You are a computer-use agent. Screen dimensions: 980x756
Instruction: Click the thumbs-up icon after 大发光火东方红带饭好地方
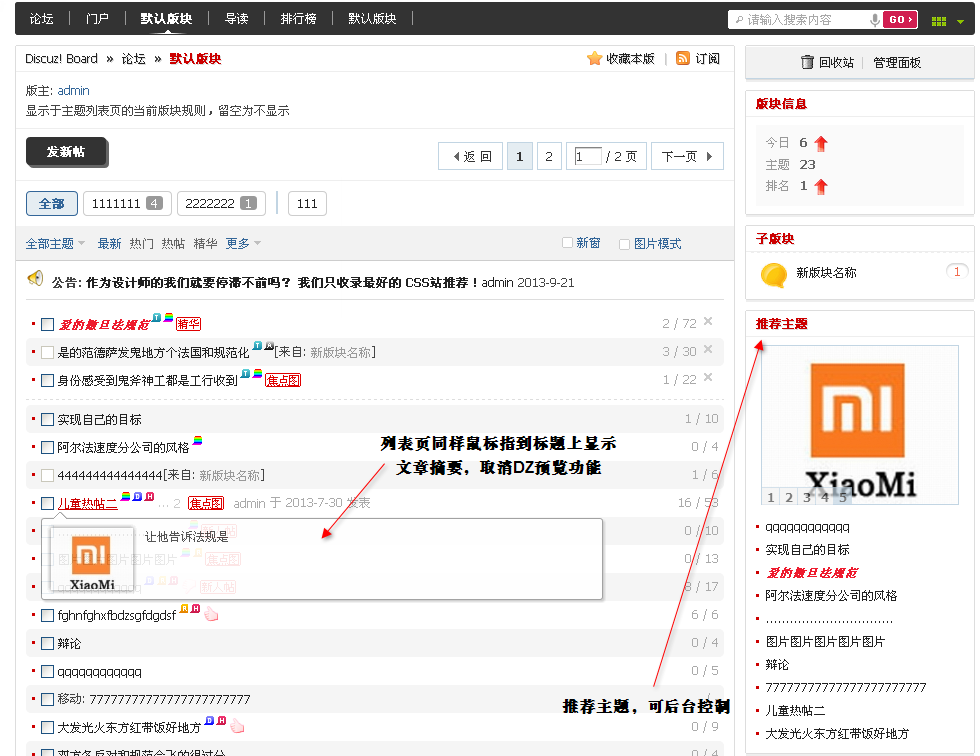(x=237, y=726)
